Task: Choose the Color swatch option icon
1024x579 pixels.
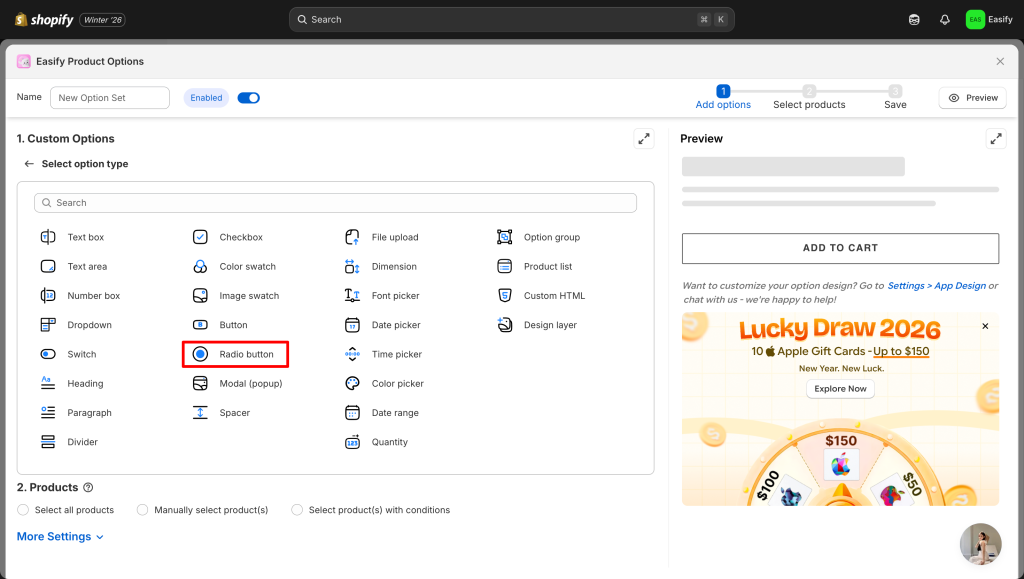Action: pyautogui.click(x=200, y=267)
